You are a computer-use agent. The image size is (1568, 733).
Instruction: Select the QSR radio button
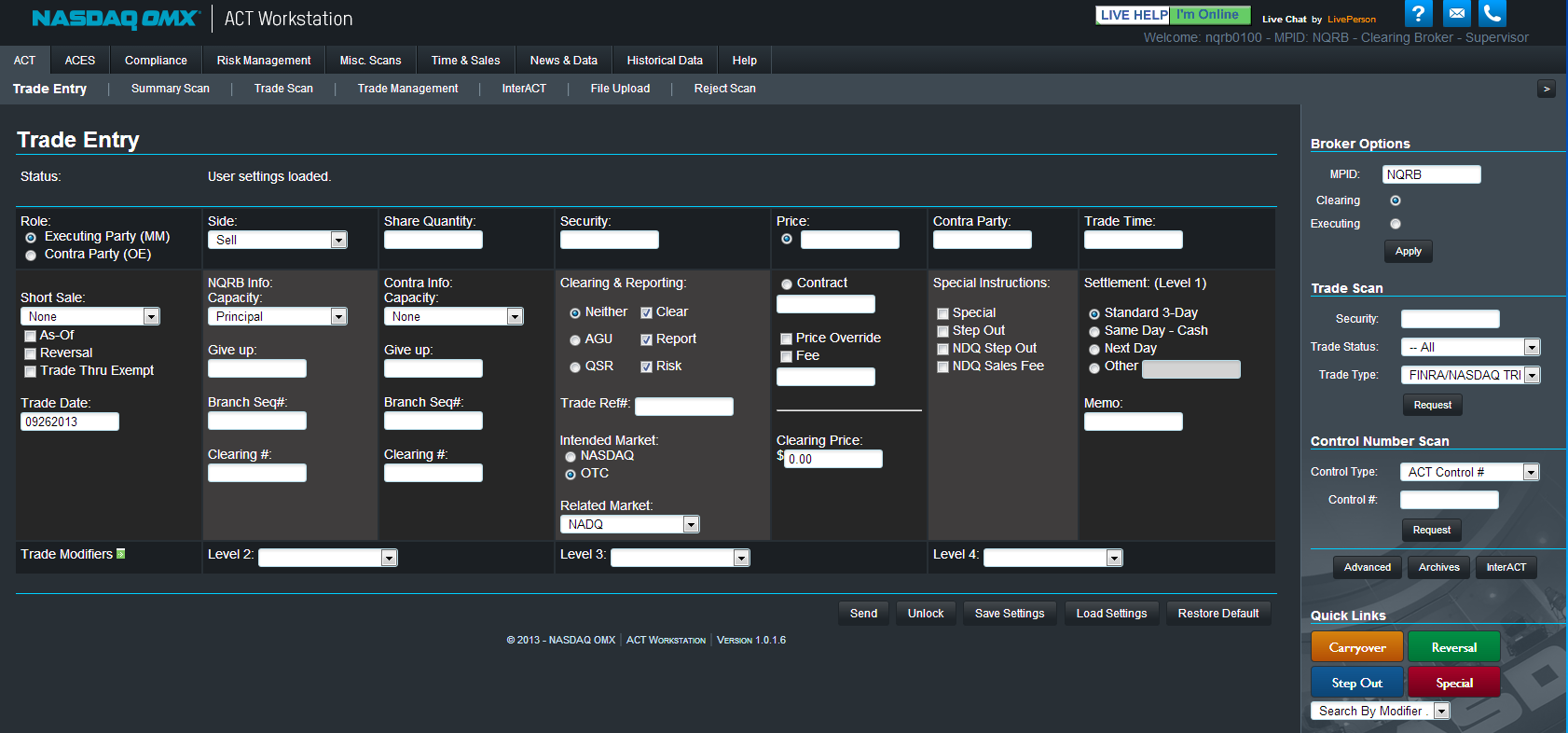[x=575, y=367]
